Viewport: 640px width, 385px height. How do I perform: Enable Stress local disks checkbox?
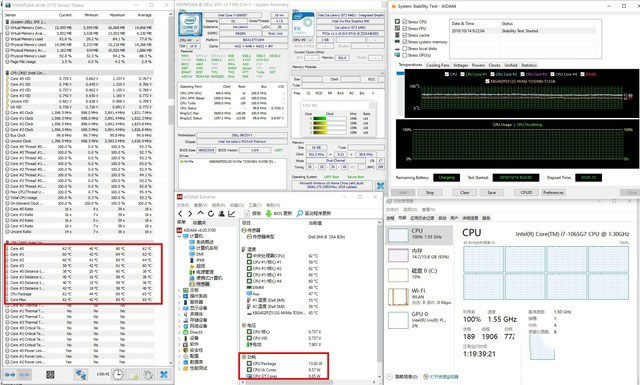[404, 48]
